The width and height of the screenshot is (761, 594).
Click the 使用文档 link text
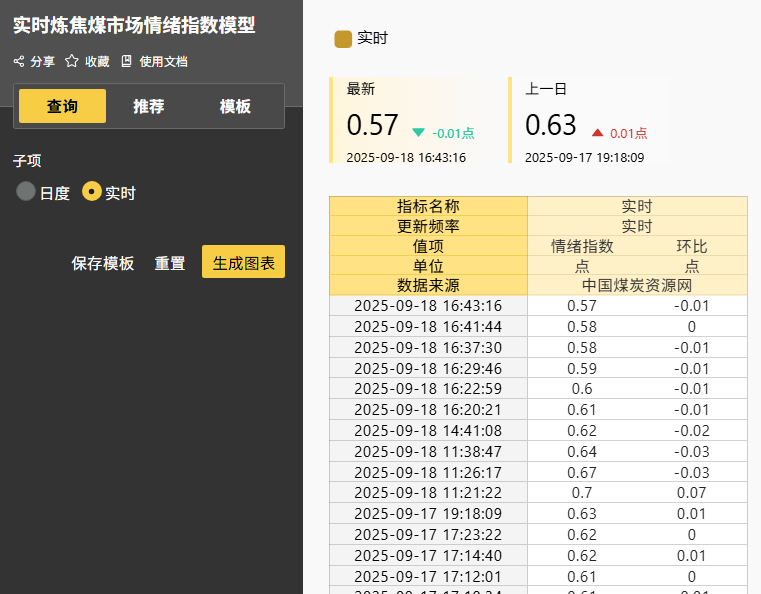tap(163, 61)
